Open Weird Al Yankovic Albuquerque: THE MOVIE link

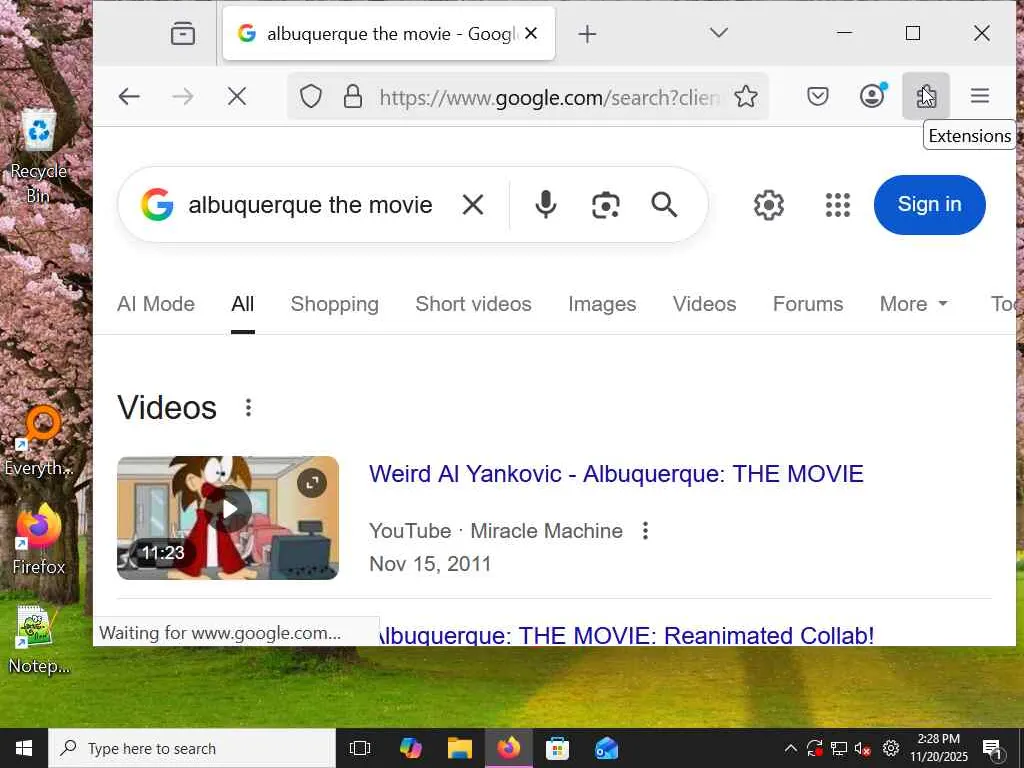(616, 474)
